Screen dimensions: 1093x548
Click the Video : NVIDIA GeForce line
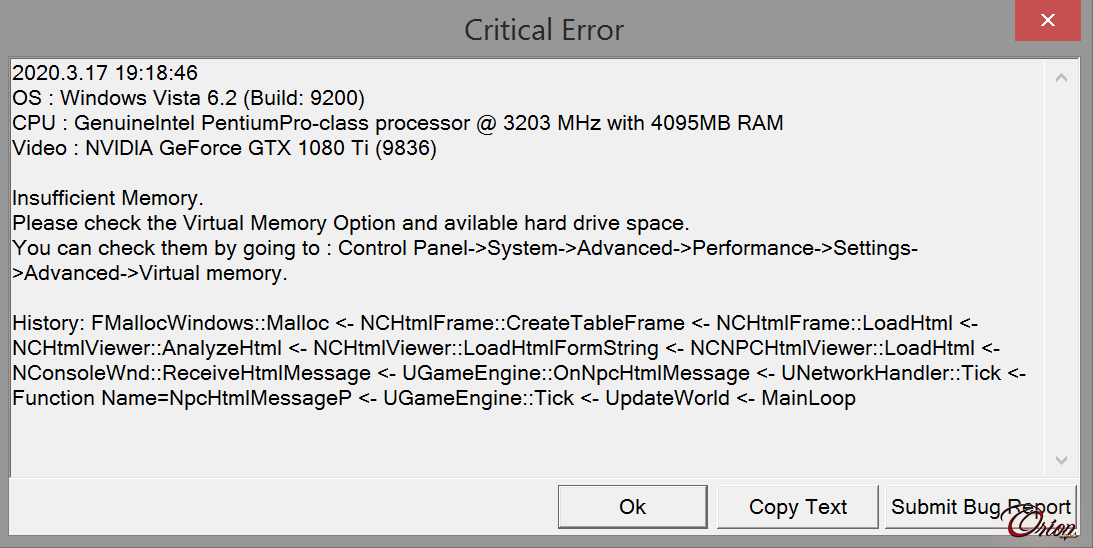(224, 148)
